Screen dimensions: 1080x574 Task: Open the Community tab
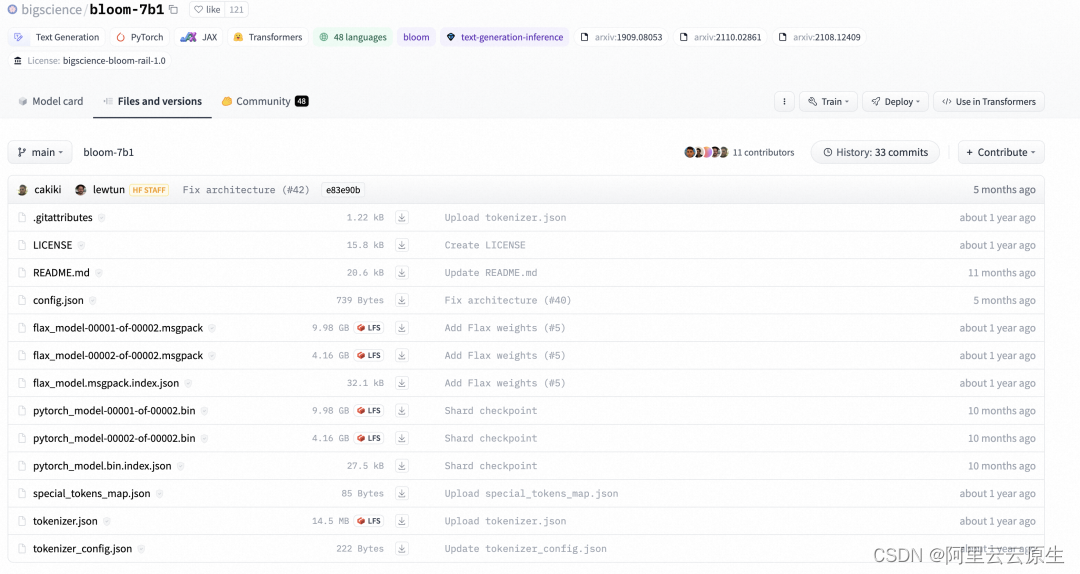coord(264,101)
